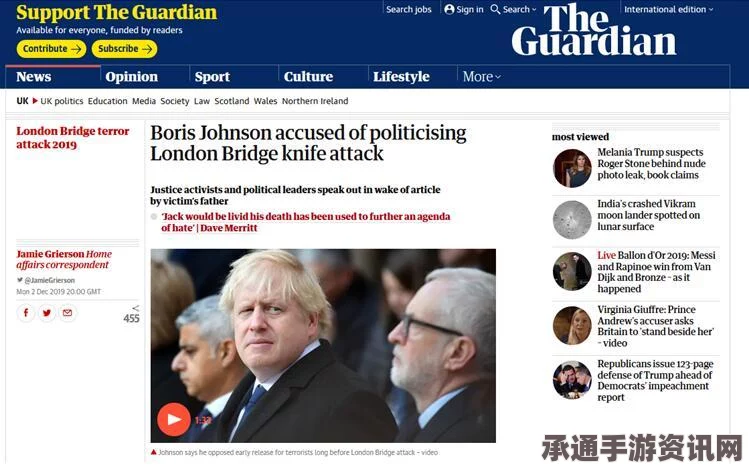Screen dimensions: 749x472
Task: Click the Contribute button
Action: coord(51,49)
